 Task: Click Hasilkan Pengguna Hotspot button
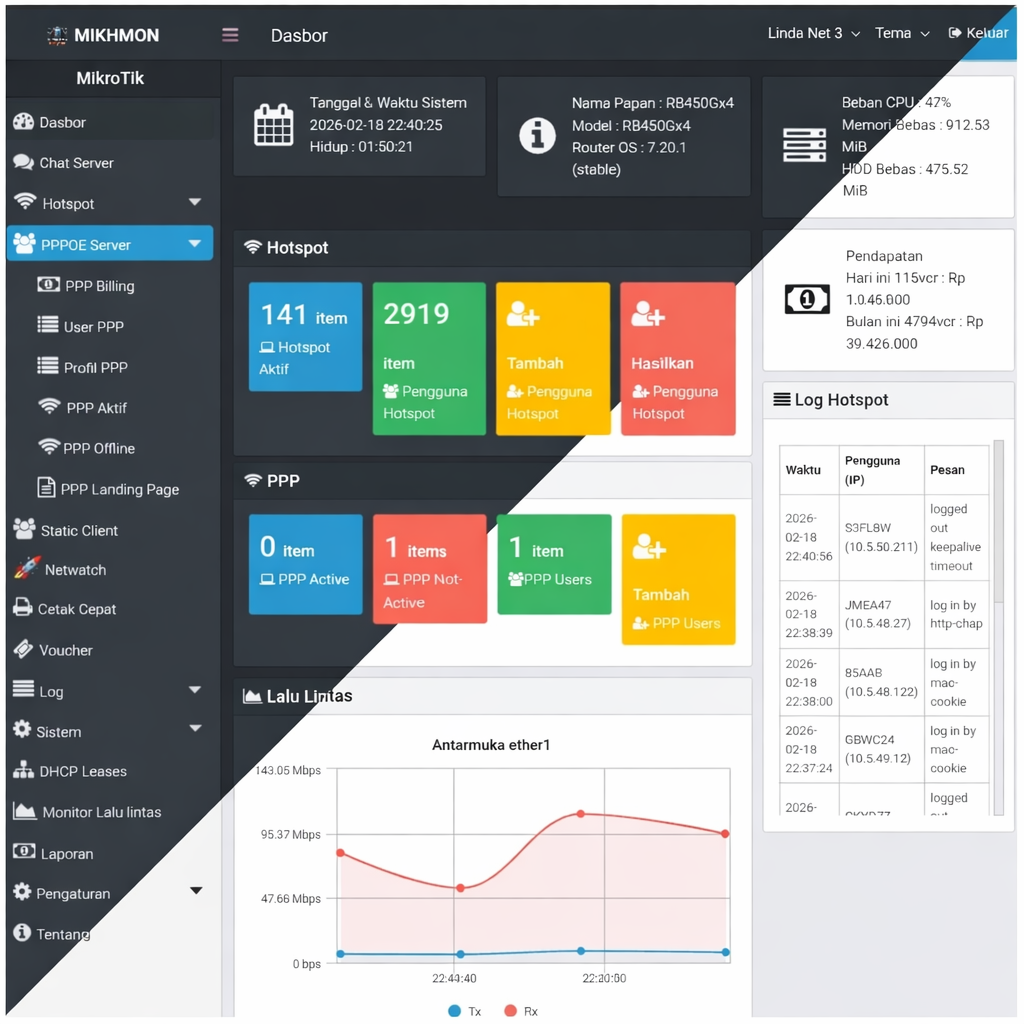click(678, 359)
